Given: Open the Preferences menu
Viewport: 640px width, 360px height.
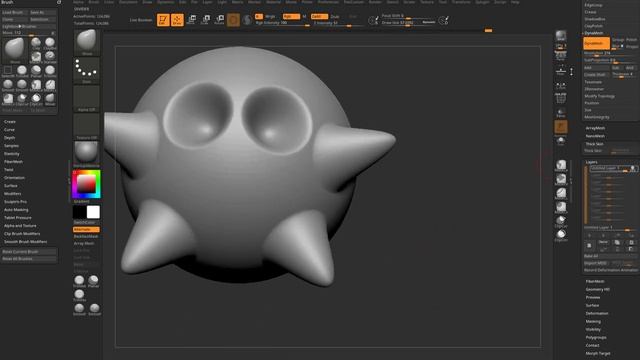Looking at the screenshot, I should point(328,2).
